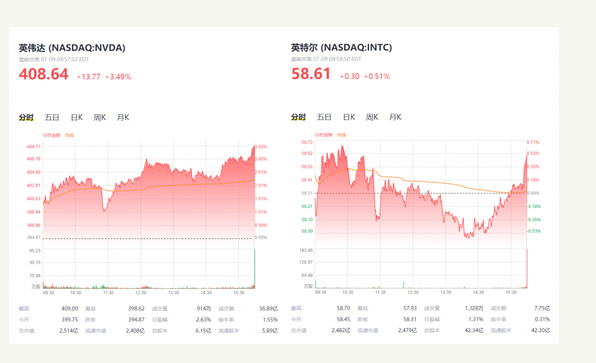The image size is (596, 363).
Task: Click NVDA price 408.64
Action: (x=44, y=74)
